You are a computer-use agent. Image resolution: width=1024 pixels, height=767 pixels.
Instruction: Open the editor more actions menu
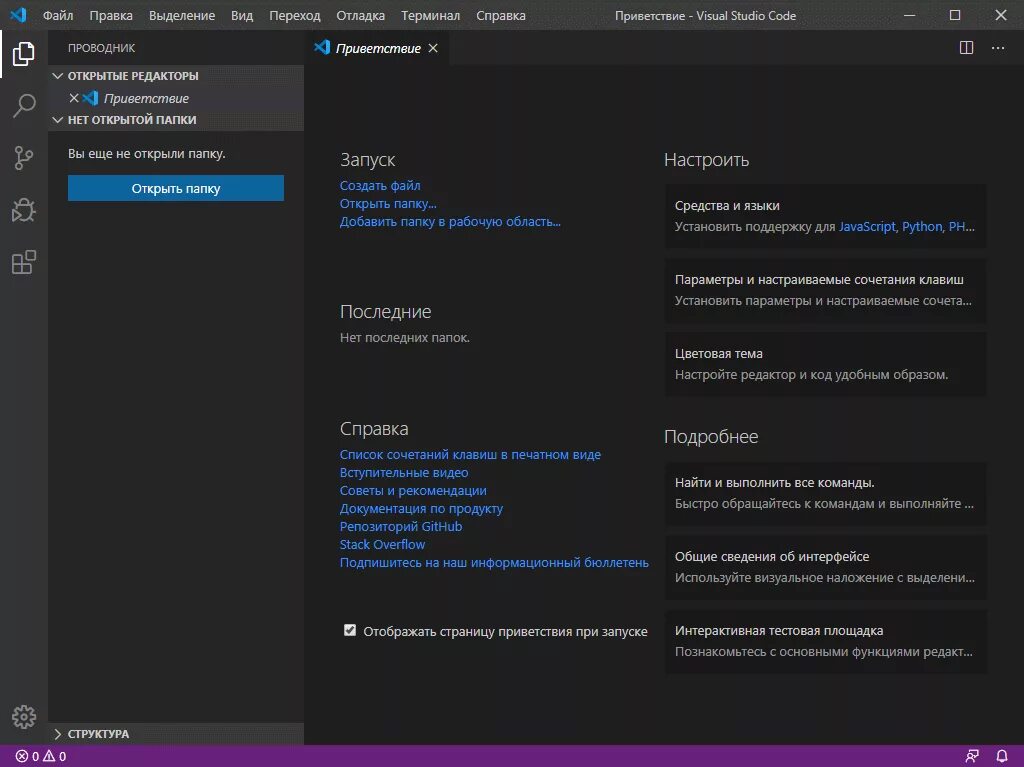pyautogui.click(x=998, y=48)
